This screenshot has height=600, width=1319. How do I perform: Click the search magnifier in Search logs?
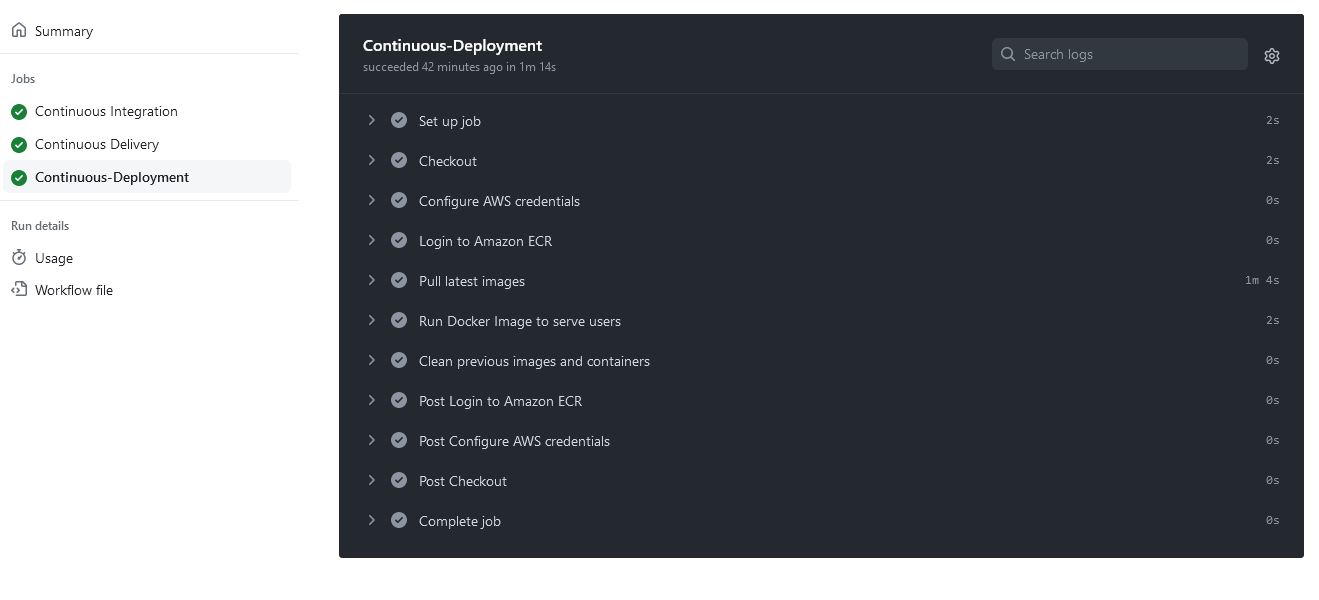pyautogui.click(x=1008, y=54)
